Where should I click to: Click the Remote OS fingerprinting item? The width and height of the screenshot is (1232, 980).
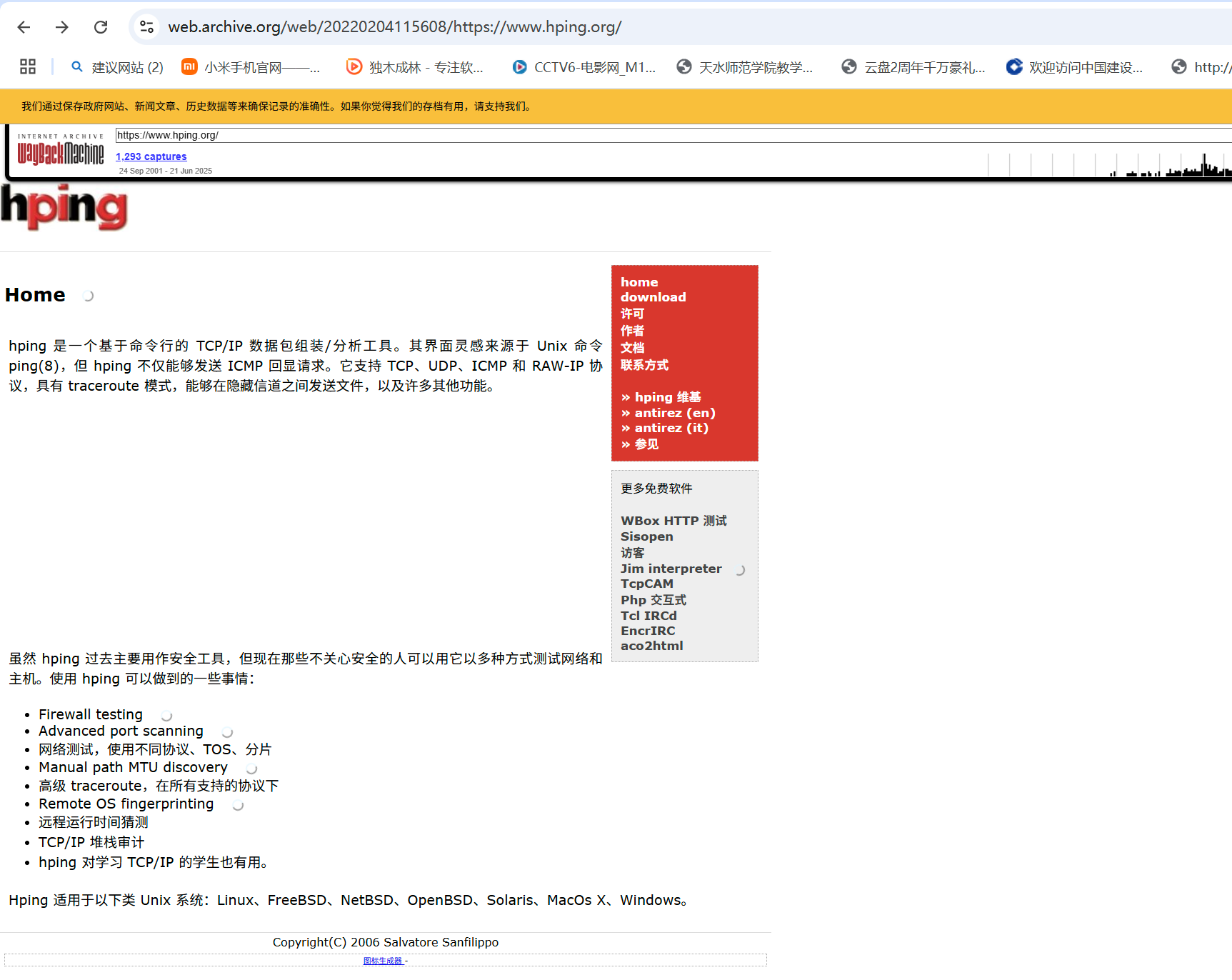coord(126,804)
